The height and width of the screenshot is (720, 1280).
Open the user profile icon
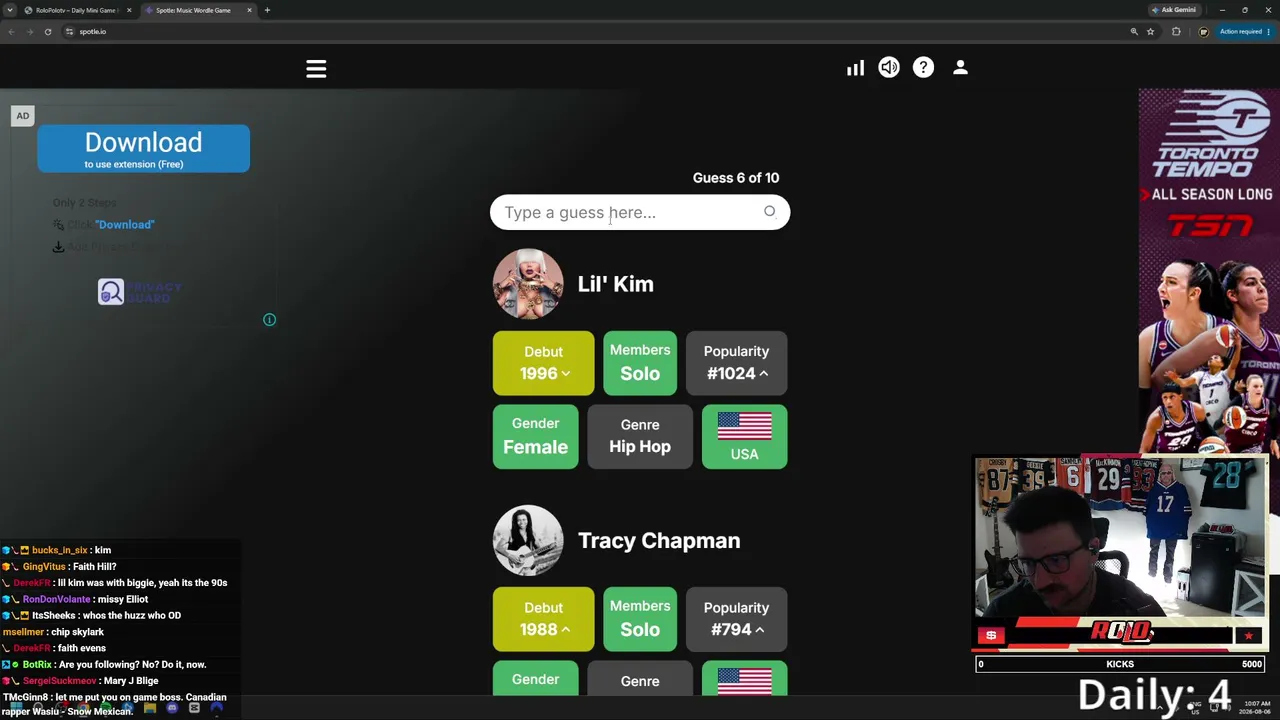[x=960, y=67]
